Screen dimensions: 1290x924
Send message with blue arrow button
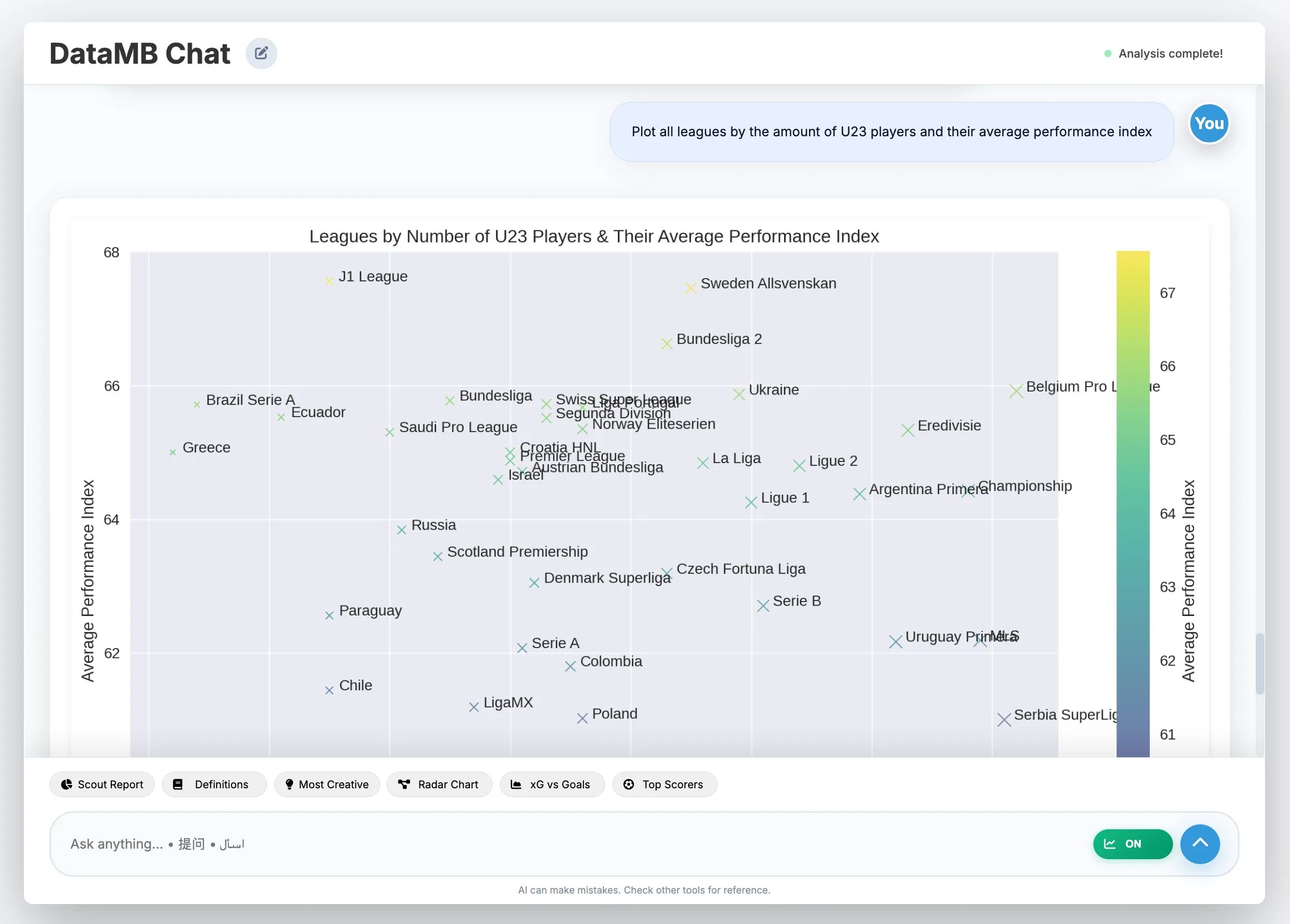click(1200, 844)
